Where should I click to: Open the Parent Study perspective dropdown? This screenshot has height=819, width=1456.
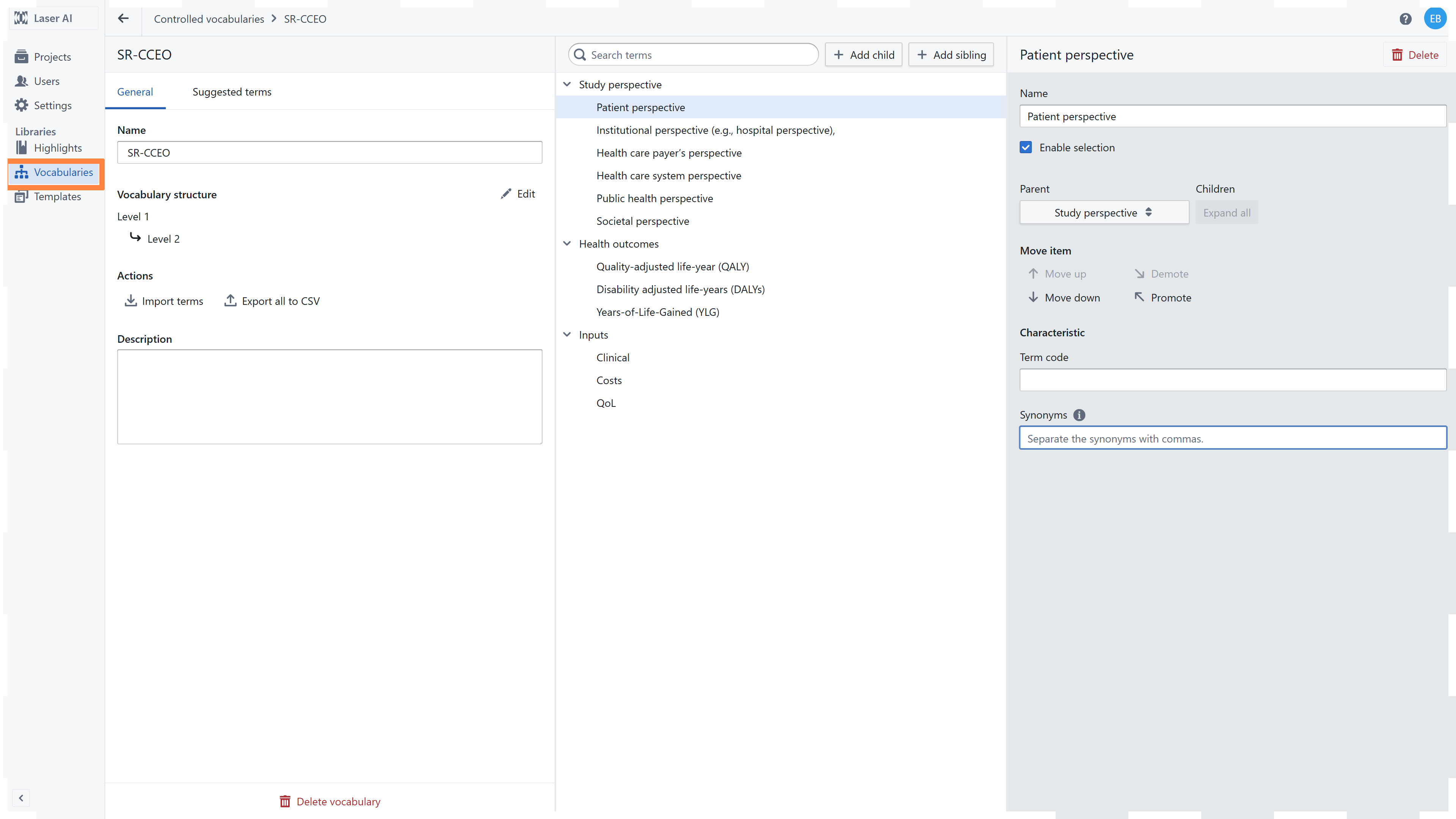(1103, 212)
